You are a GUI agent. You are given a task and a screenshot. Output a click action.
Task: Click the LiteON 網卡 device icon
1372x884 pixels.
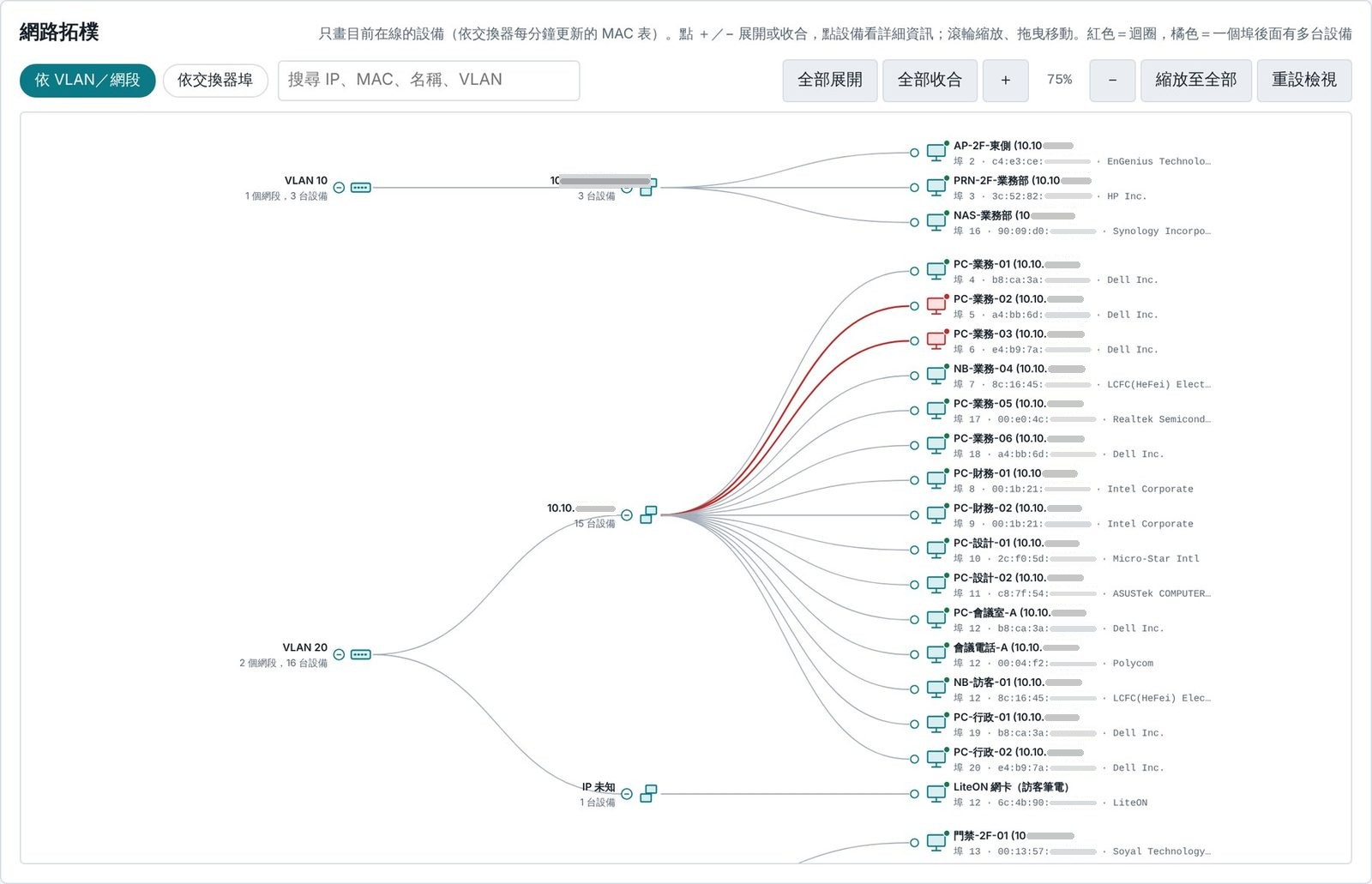click(936, 794)
